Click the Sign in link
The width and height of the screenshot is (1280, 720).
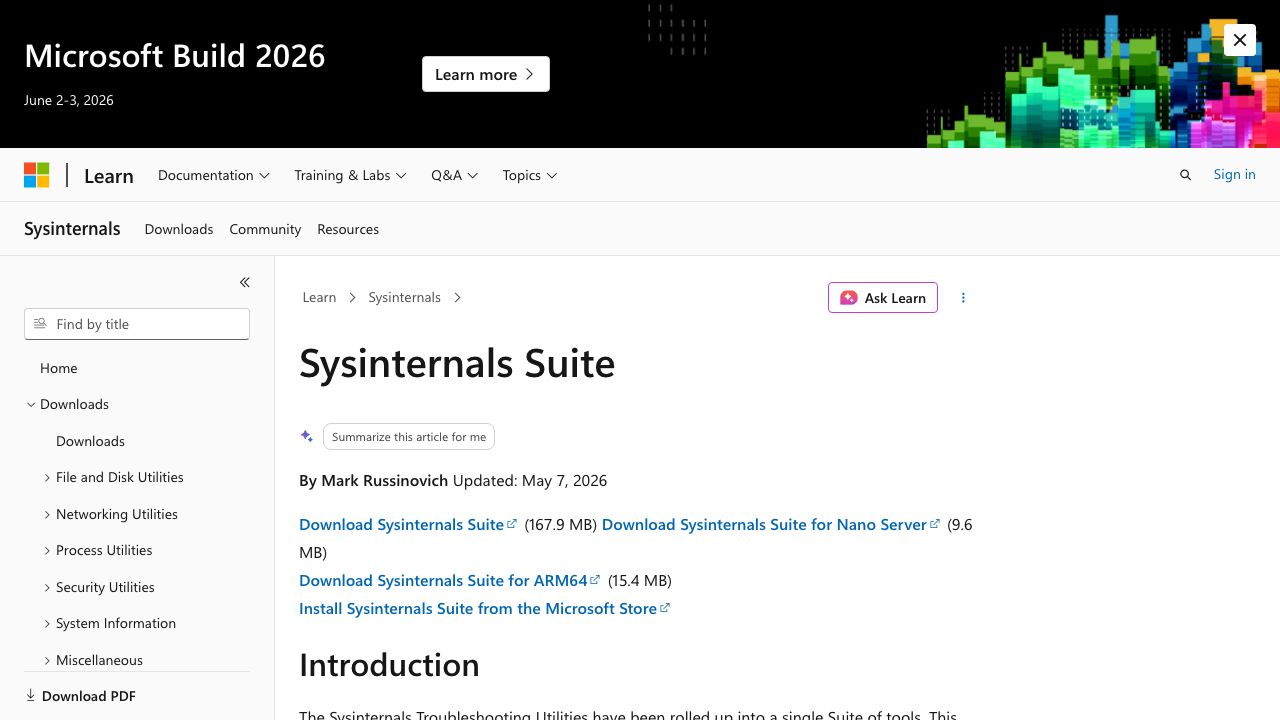tap(1234, 174)
